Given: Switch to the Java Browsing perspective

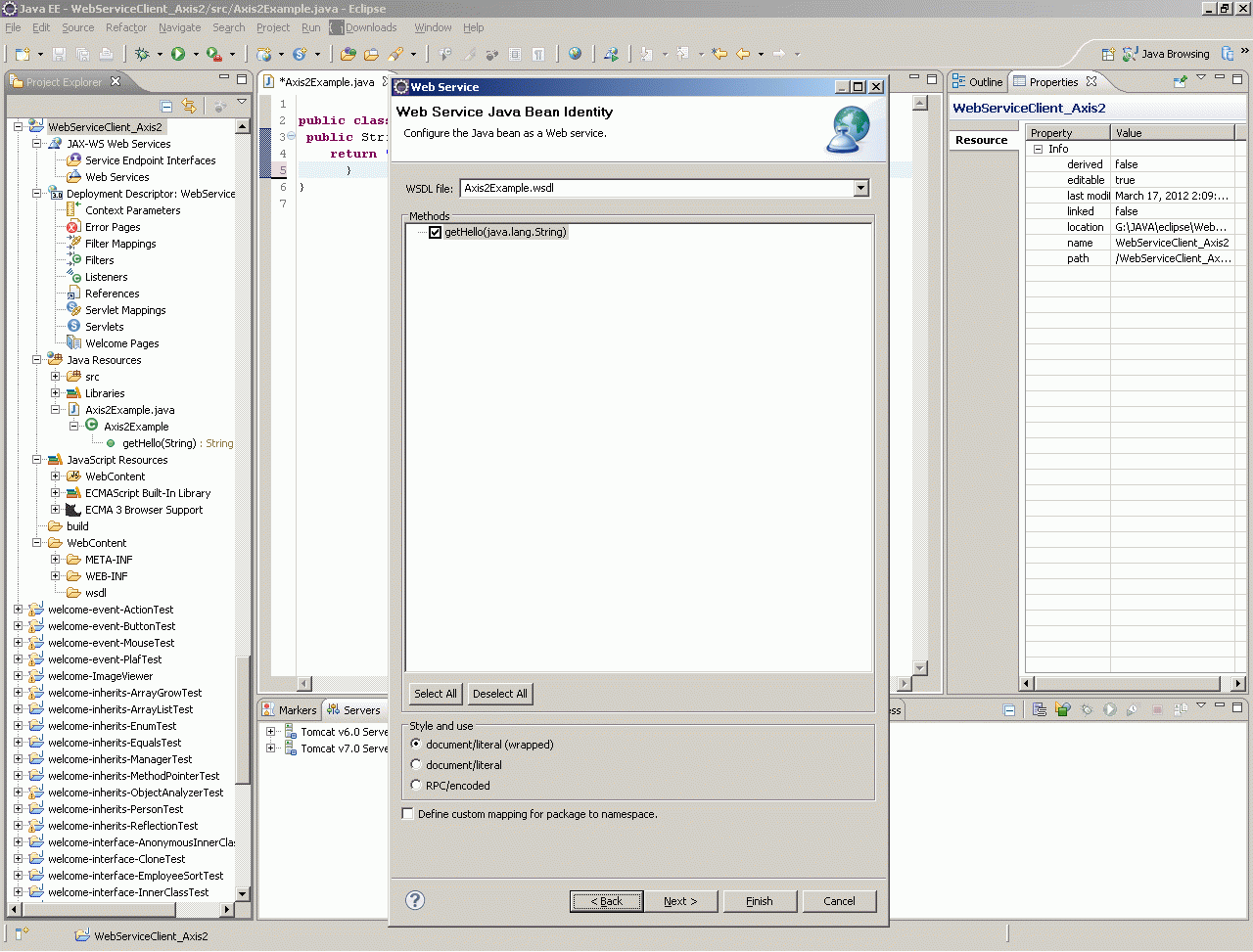Looking at the screenshot, I should 1166,54.
